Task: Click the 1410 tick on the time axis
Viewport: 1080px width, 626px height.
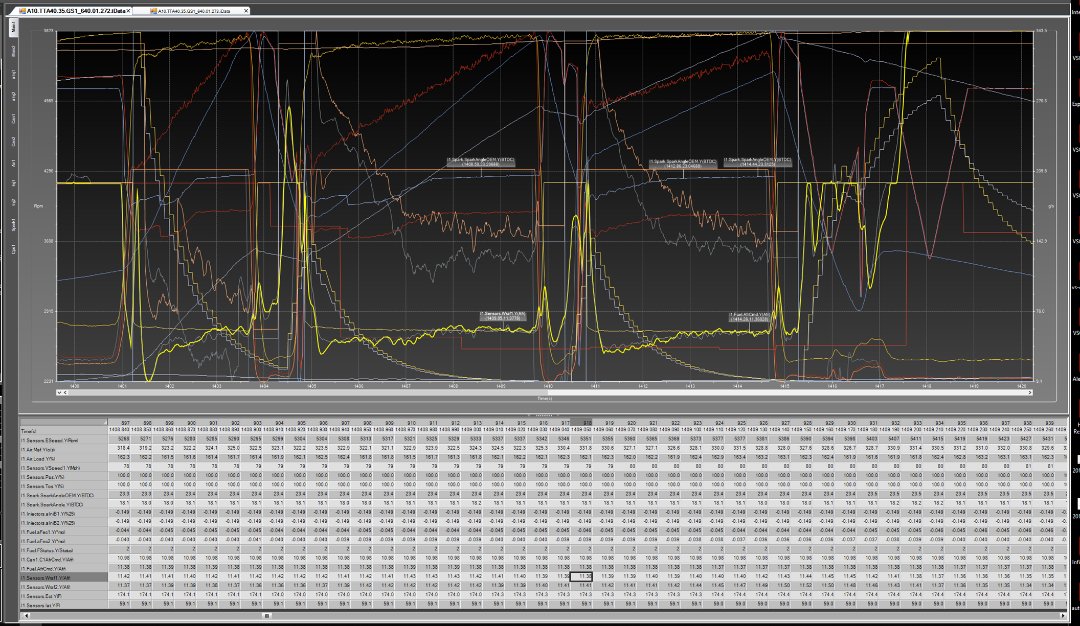Action: pyautogui.click(x=548, y=386)
